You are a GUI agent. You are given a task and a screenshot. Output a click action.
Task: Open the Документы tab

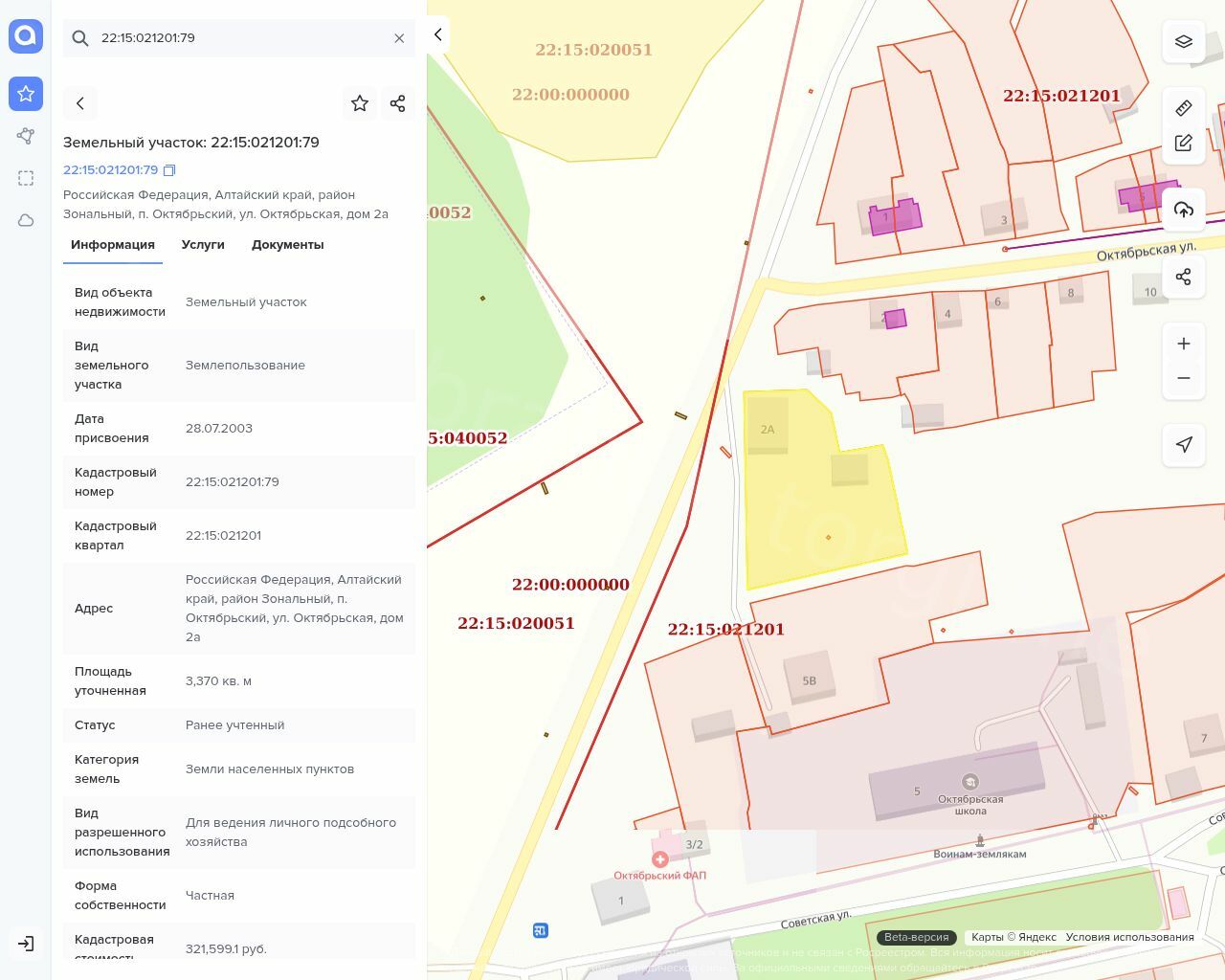287,245
